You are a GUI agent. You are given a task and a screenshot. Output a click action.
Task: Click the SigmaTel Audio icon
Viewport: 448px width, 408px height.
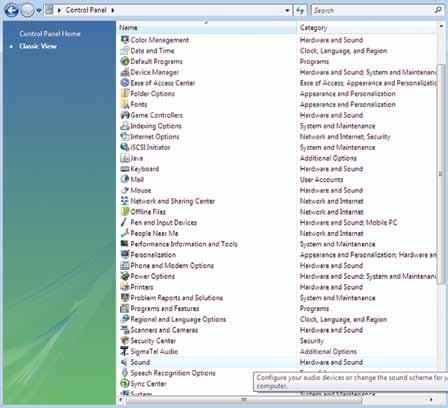coord(125,351)
